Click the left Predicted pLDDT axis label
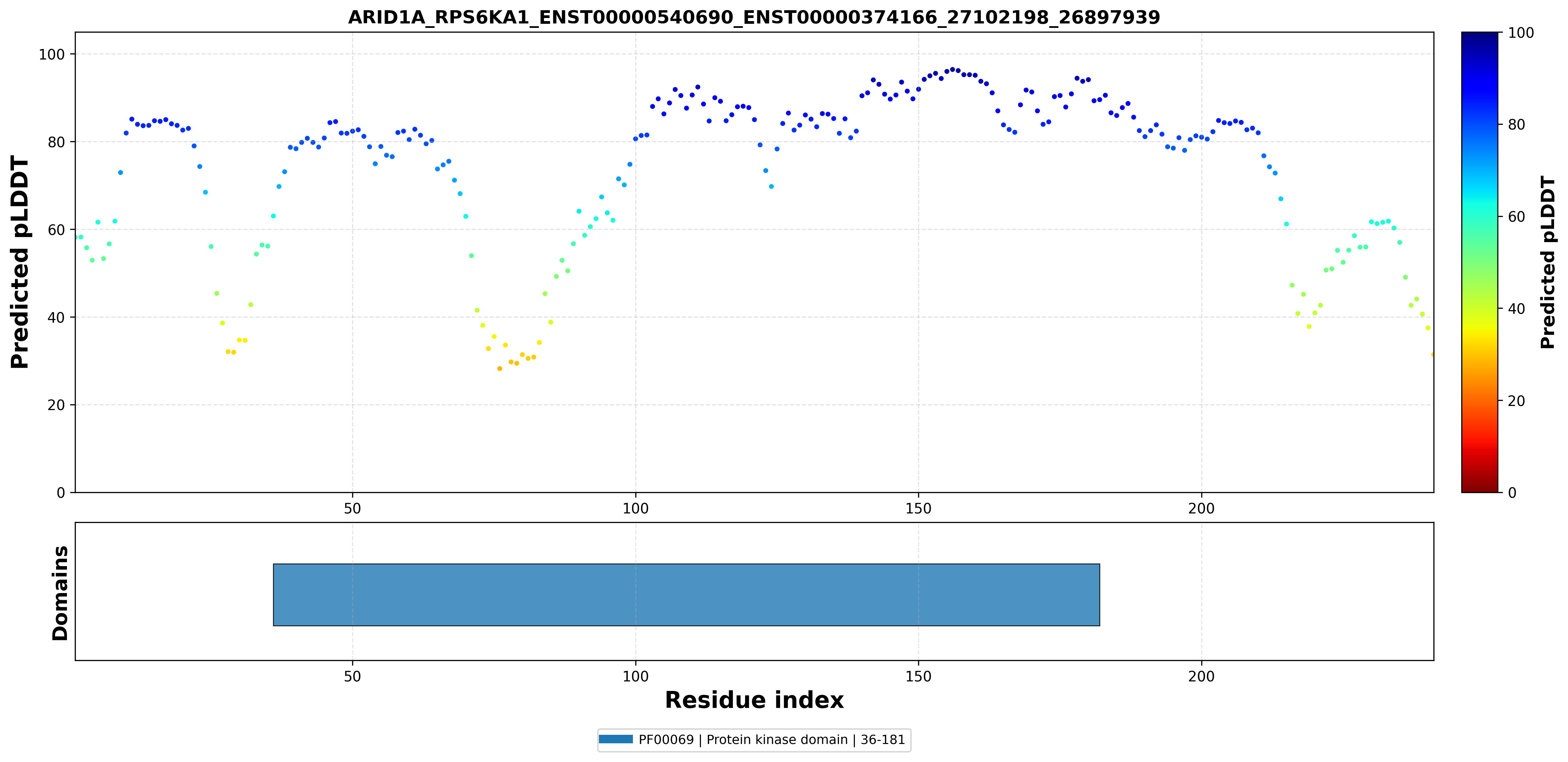Viewport: 1568px width, 762px height. 19,263
